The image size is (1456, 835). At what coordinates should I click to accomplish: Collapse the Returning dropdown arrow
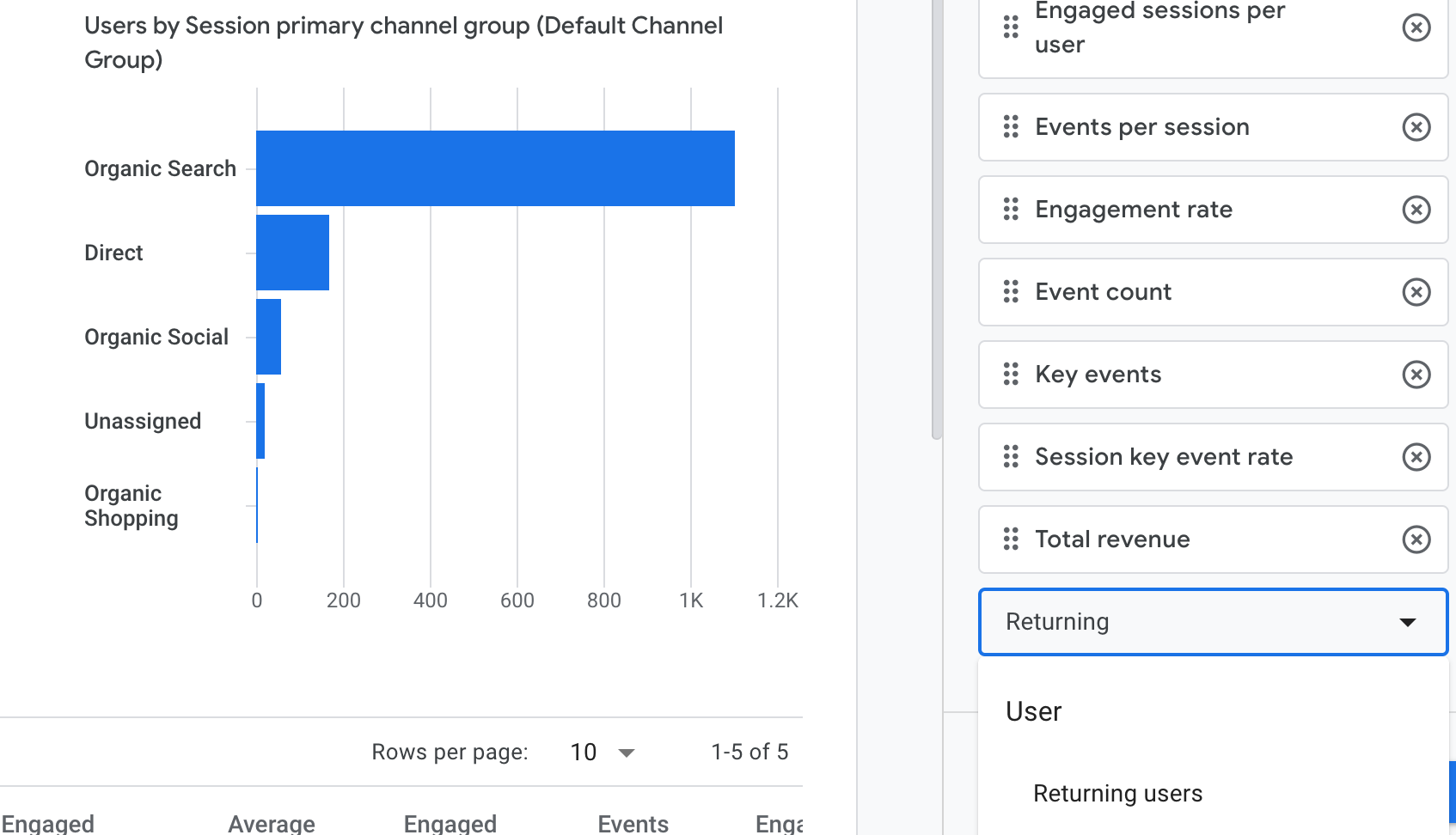(x=1408, y=621)
